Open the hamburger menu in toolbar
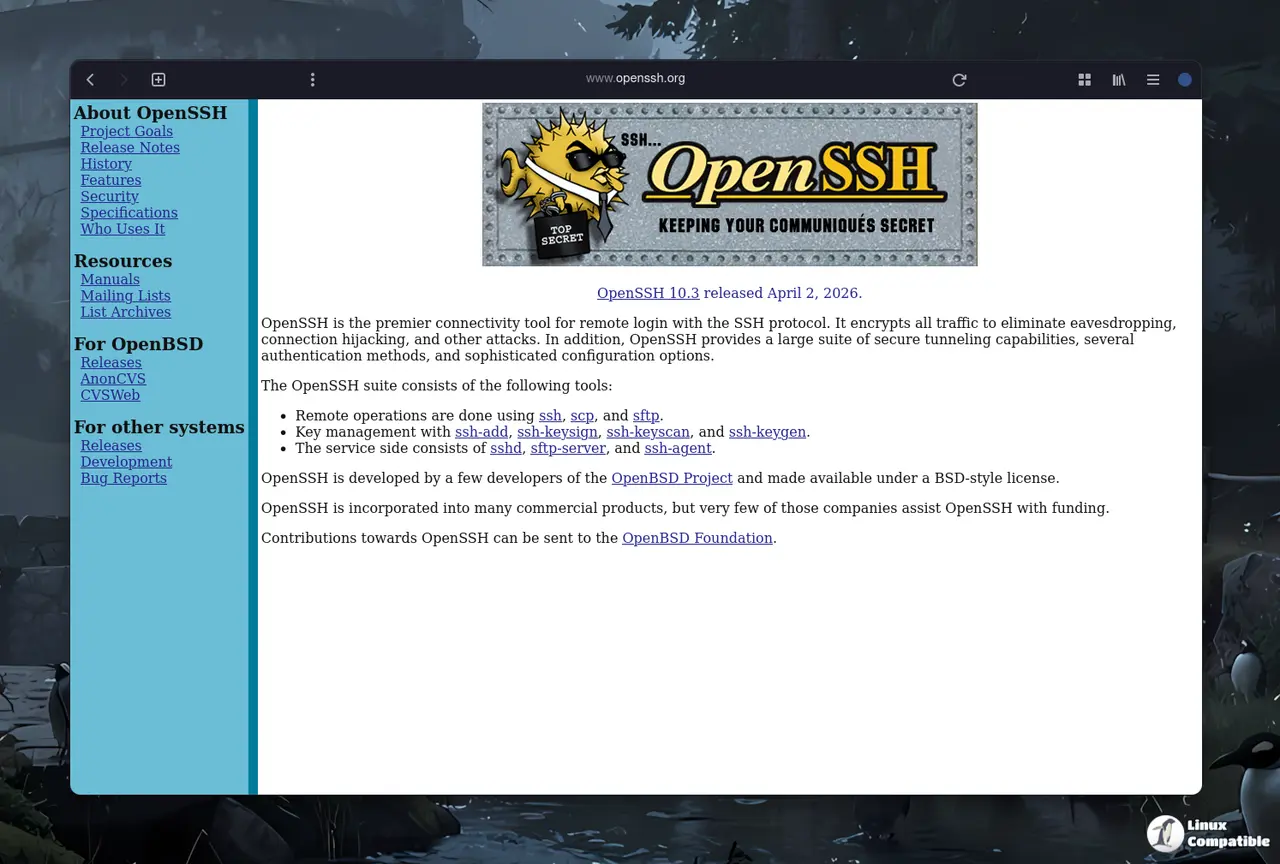 (1153, 80)
